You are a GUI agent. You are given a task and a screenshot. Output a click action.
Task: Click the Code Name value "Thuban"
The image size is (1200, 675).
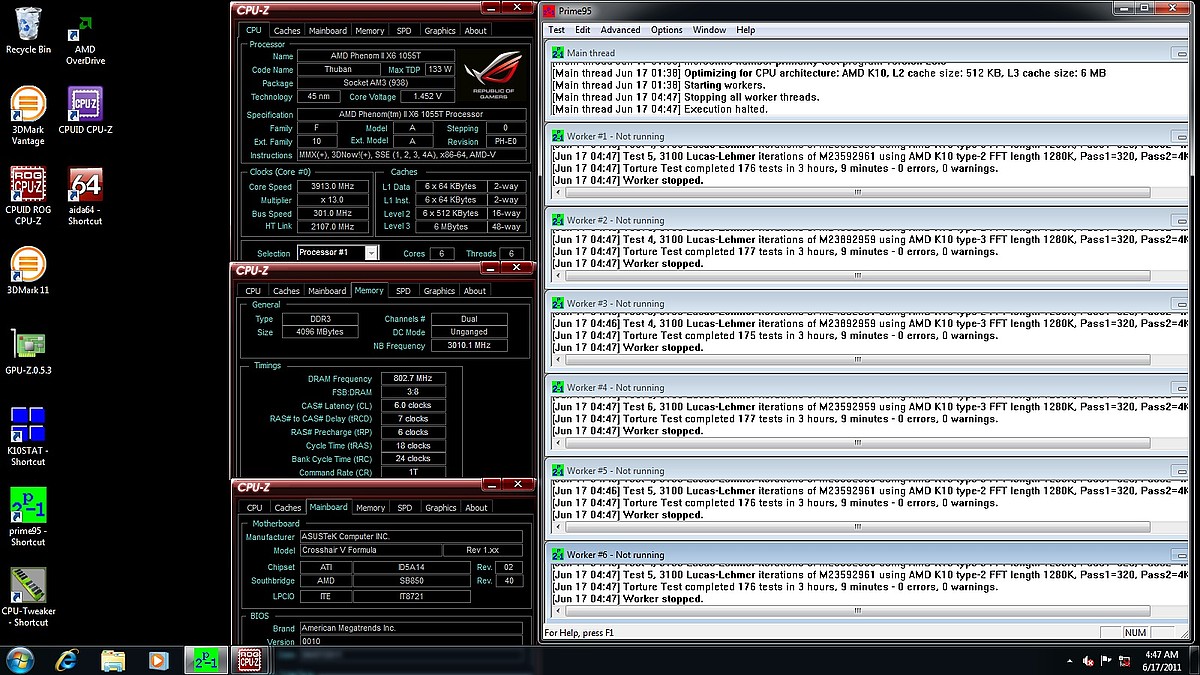(x=337, y=70)
